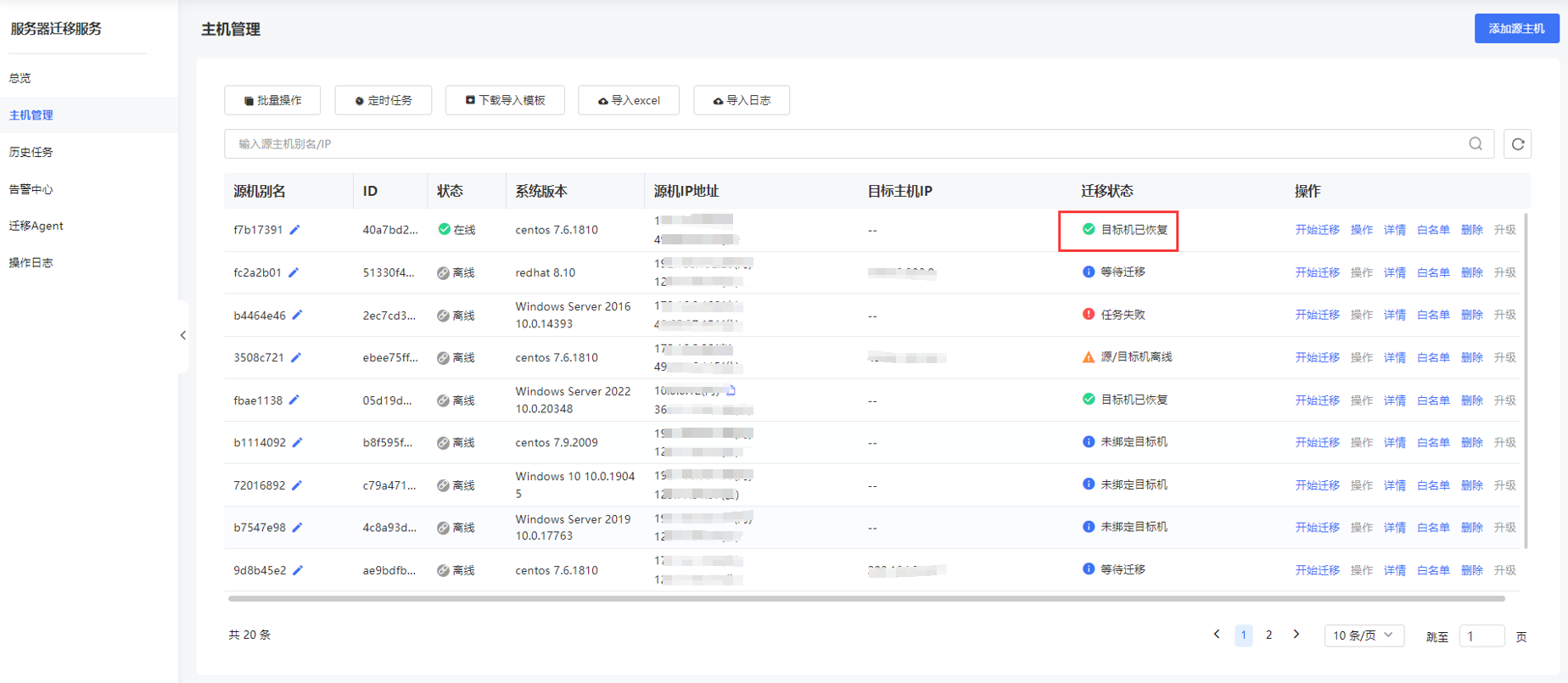
Task: Click 开始迁移 for b1114092
Action: coord(1317,442)
